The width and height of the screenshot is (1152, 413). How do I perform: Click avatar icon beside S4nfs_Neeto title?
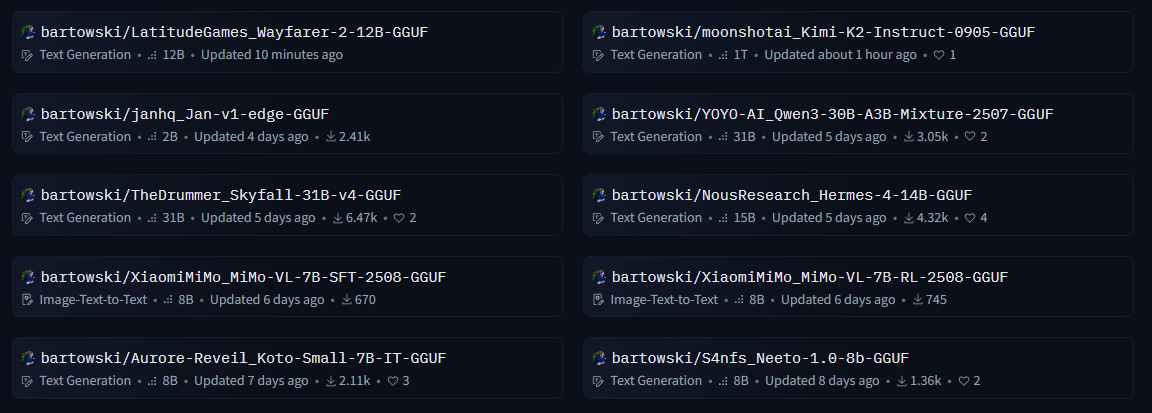(599, 359)
